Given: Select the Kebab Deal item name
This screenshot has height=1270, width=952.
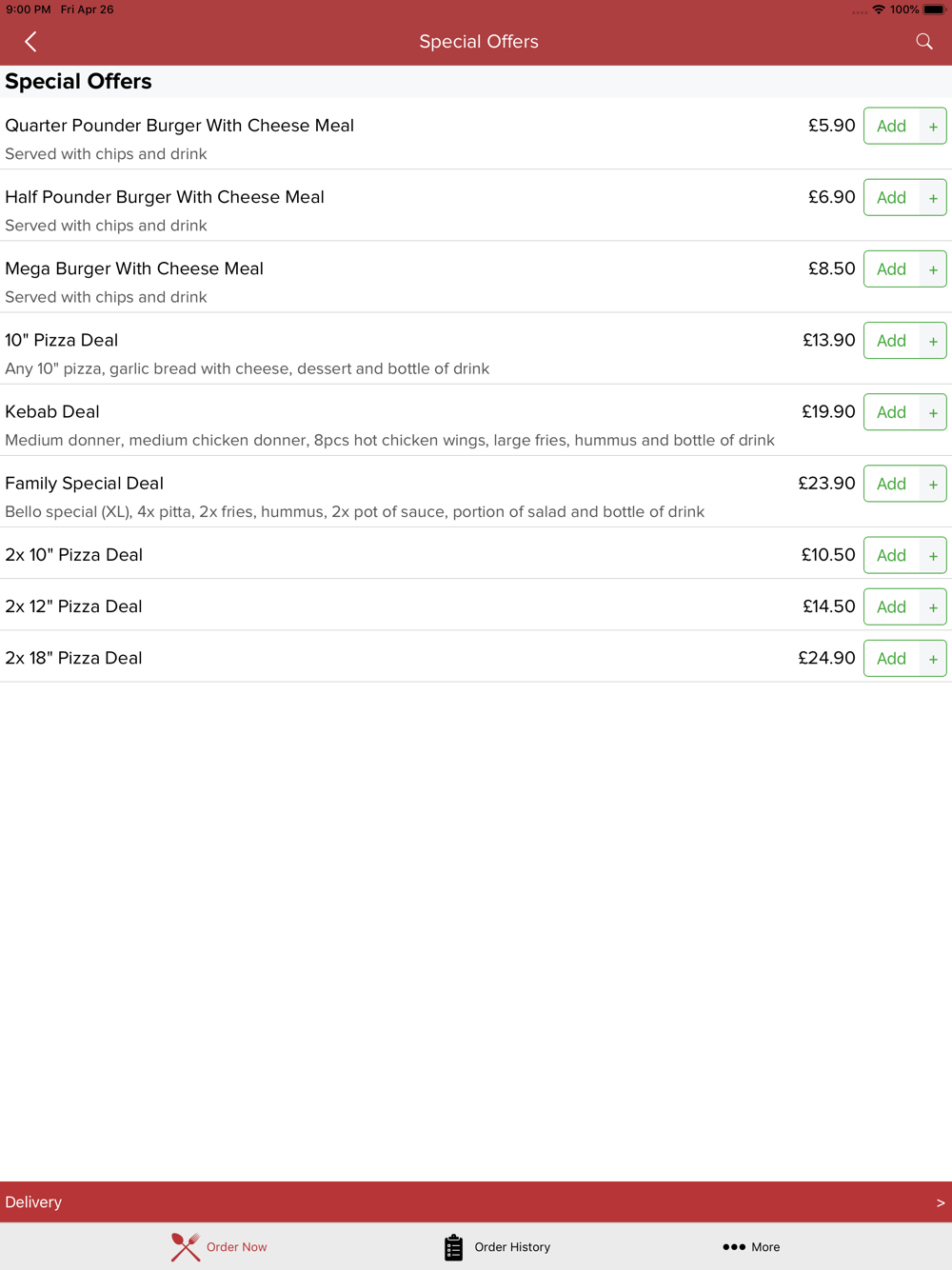Looking at the screenshot, I should [52, 412].
